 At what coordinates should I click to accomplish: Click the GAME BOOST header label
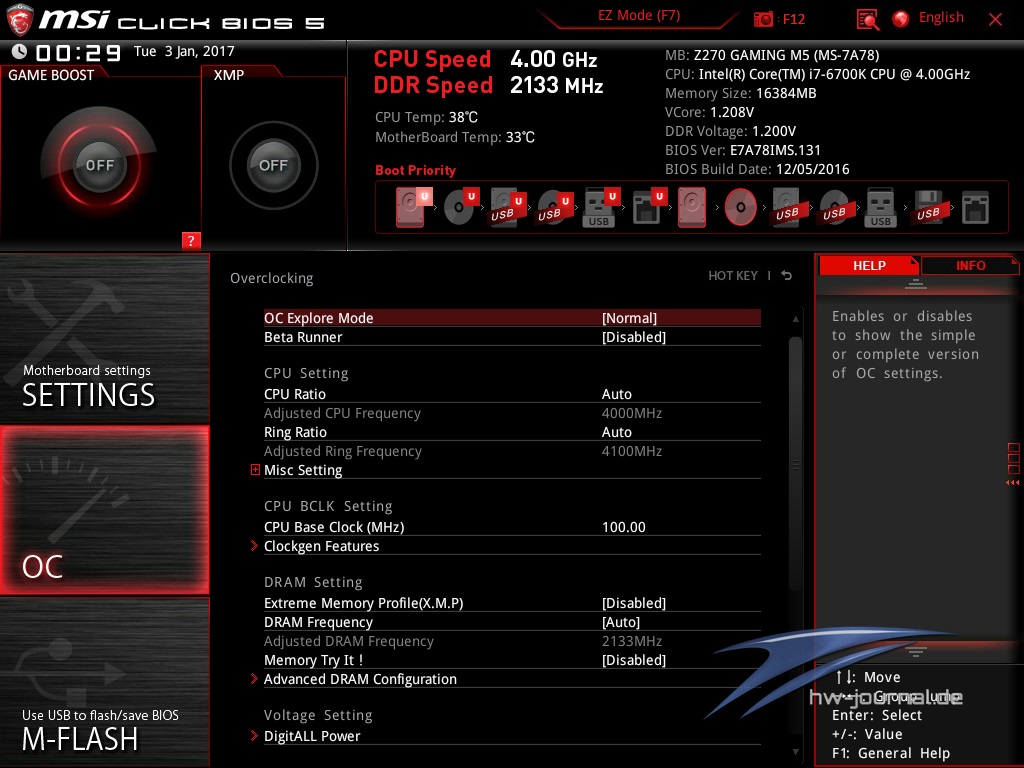tap(51, 75)
